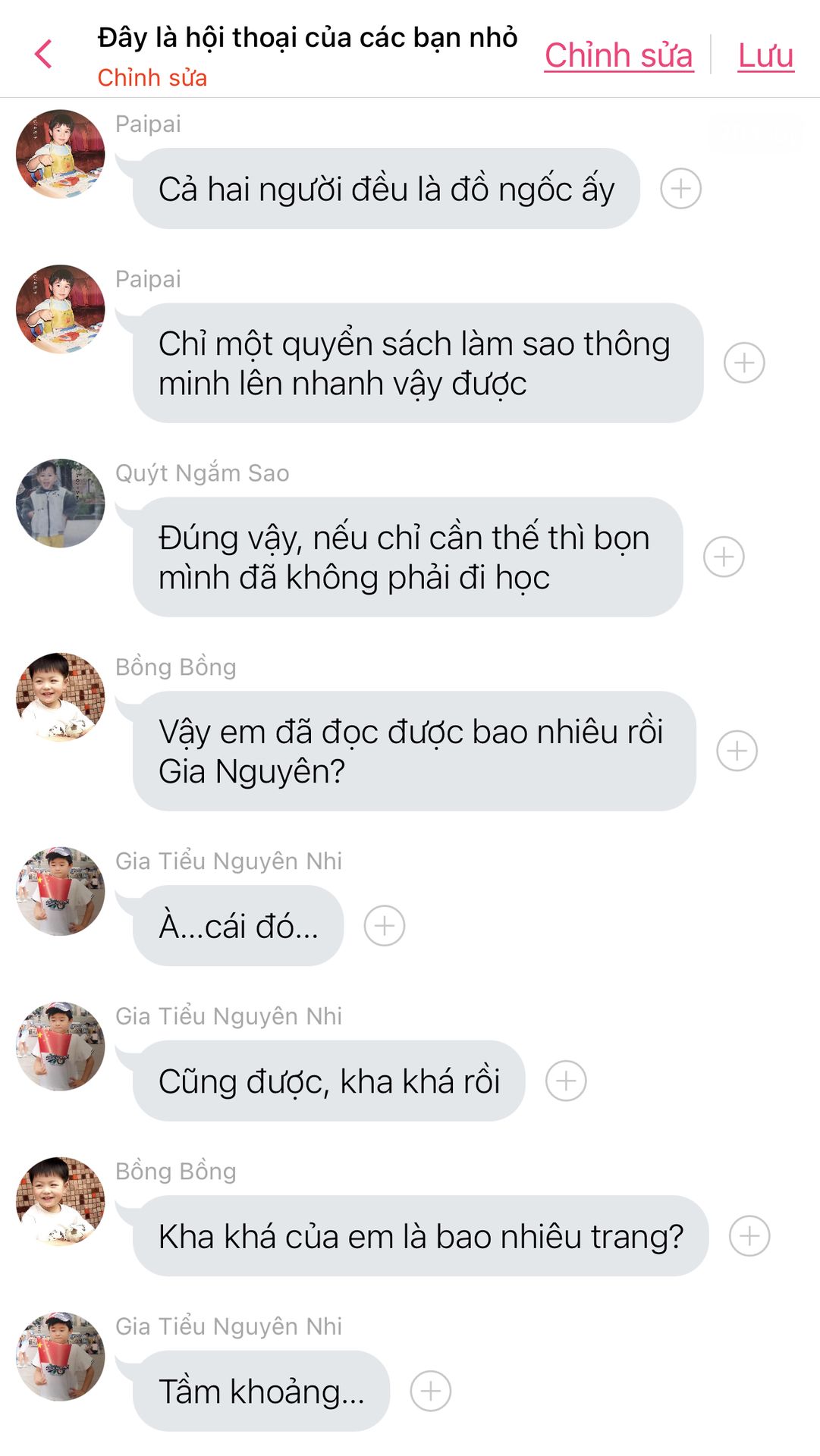Select the "Cũng được, kha khá rồi" bubble
This screenshot has width=820, height=1456.
point(328,1081)
